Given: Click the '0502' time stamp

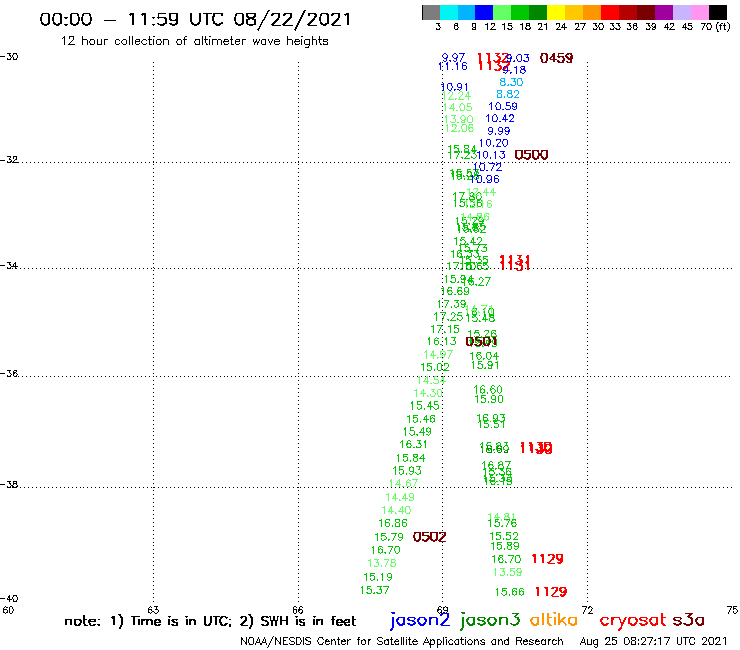Looking at the screenshot, I should click(429, 537).
